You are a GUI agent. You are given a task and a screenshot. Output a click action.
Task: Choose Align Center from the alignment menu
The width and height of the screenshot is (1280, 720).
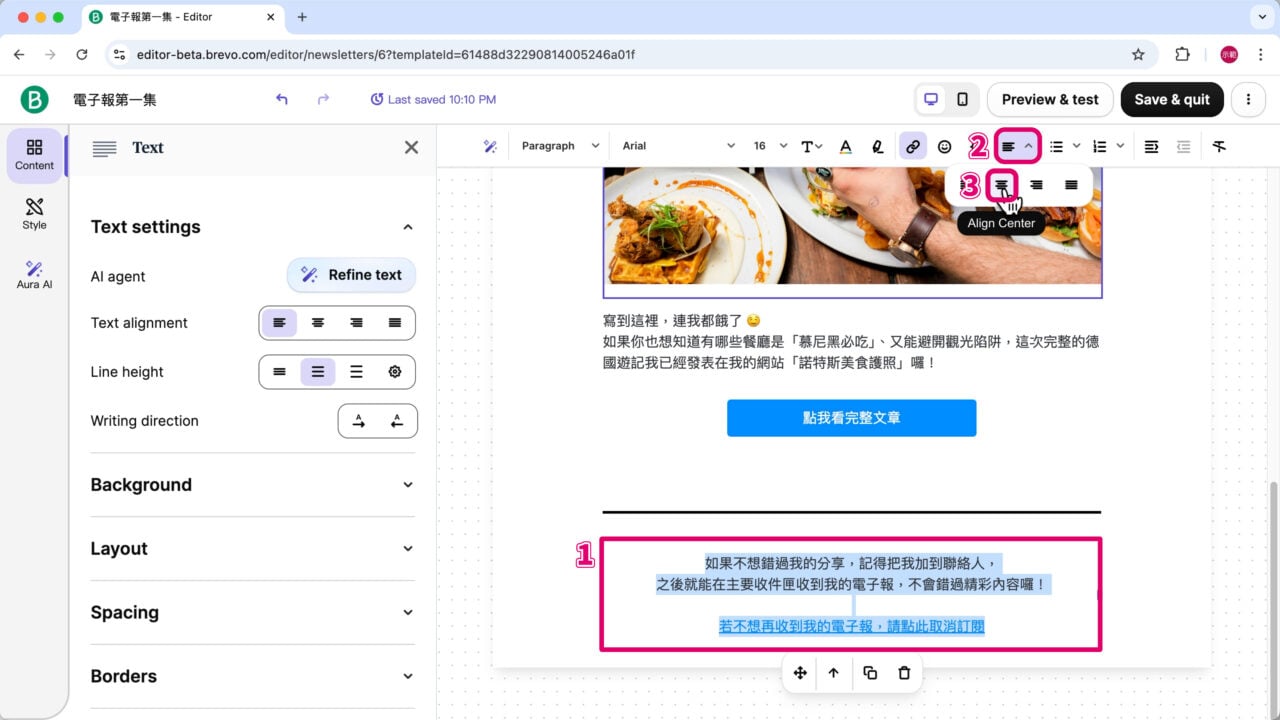(1001, 184)
